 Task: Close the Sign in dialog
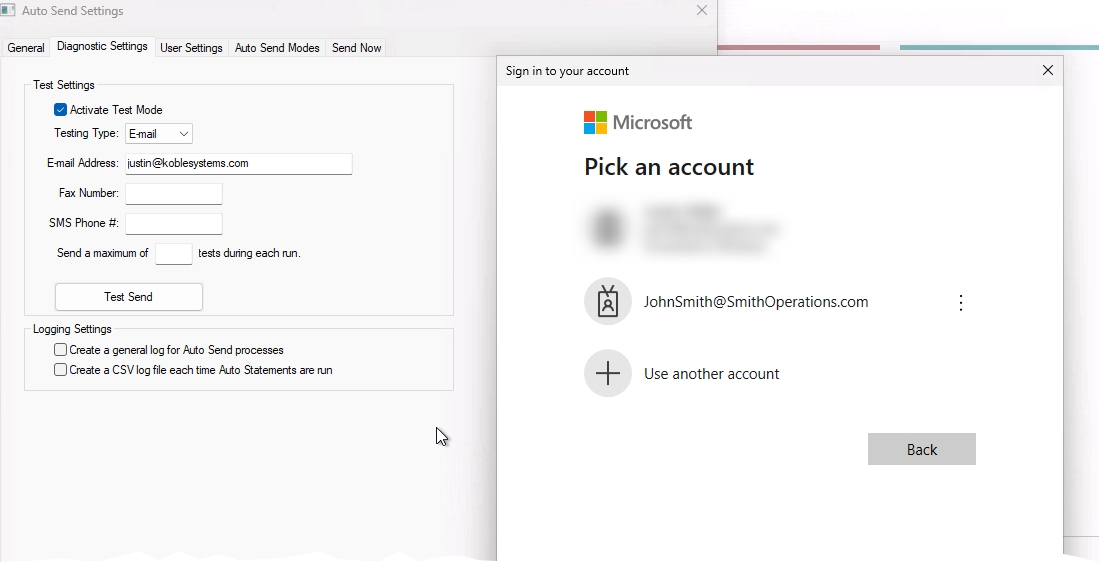pos(1047,70)
